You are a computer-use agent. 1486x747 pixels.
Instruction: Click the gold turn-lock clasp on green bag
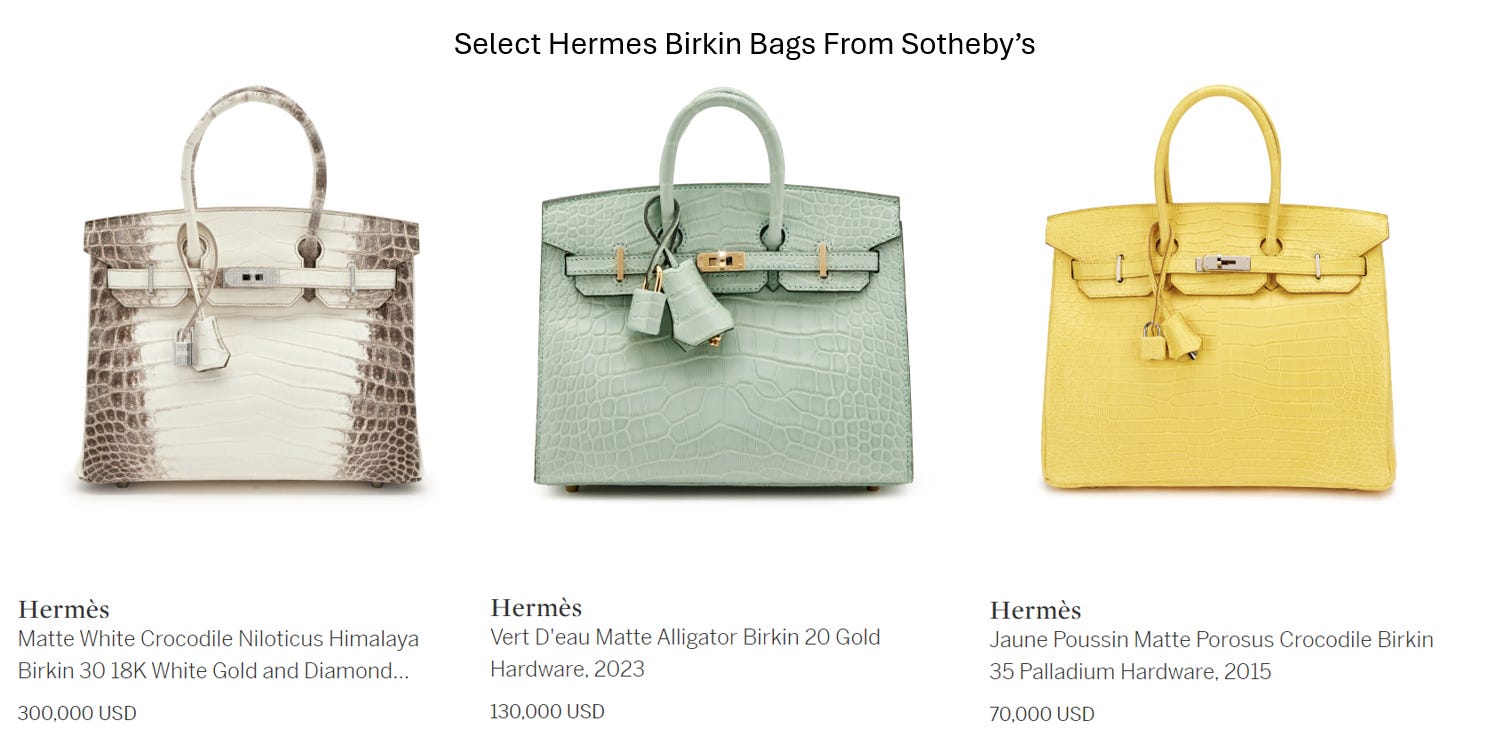pos(722,261)
